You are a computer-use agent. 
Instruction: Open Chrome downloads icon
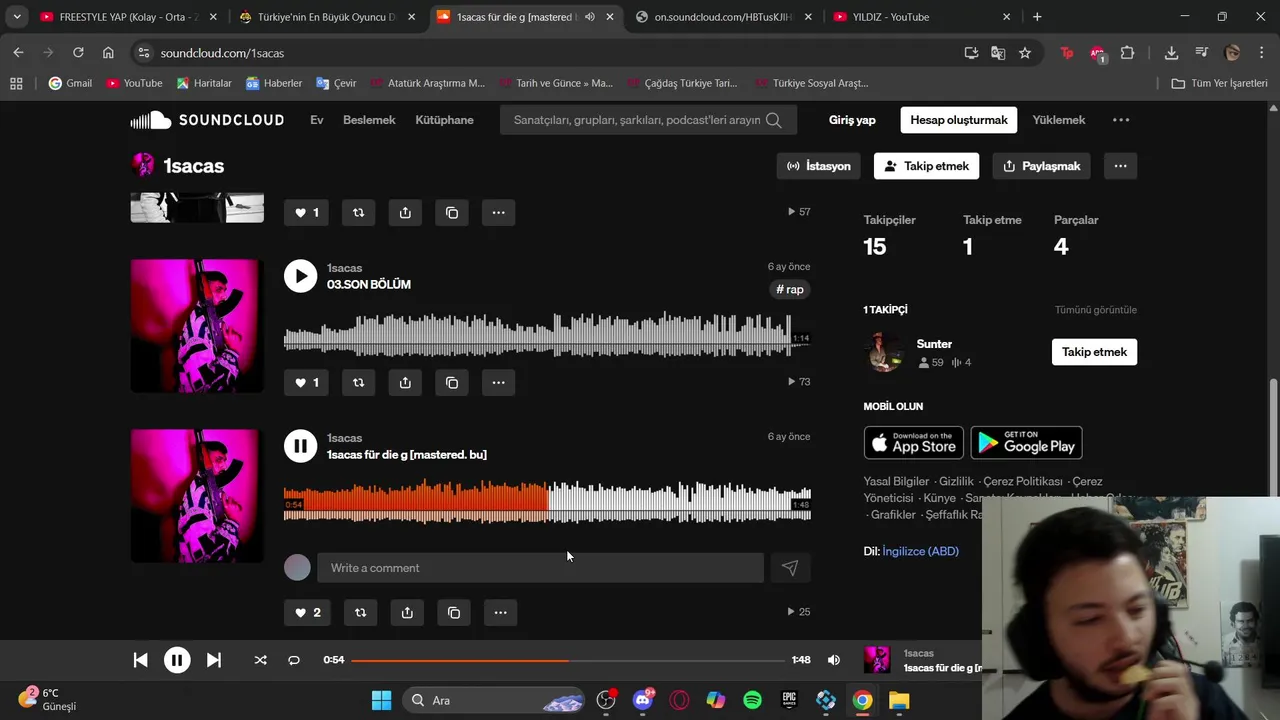[1171, 53]
